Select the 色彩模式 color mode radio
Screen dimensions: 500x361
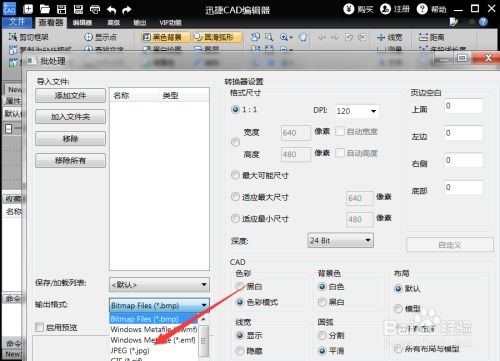240,302
